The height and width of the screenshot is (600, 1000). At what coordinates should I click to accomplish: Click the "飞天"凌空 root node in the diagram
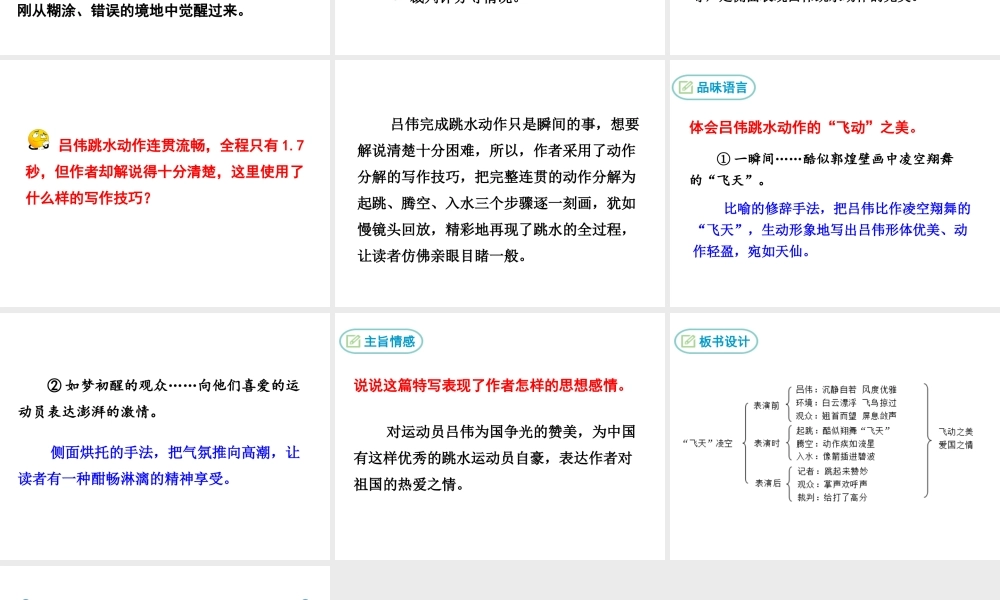pos(706,443)
